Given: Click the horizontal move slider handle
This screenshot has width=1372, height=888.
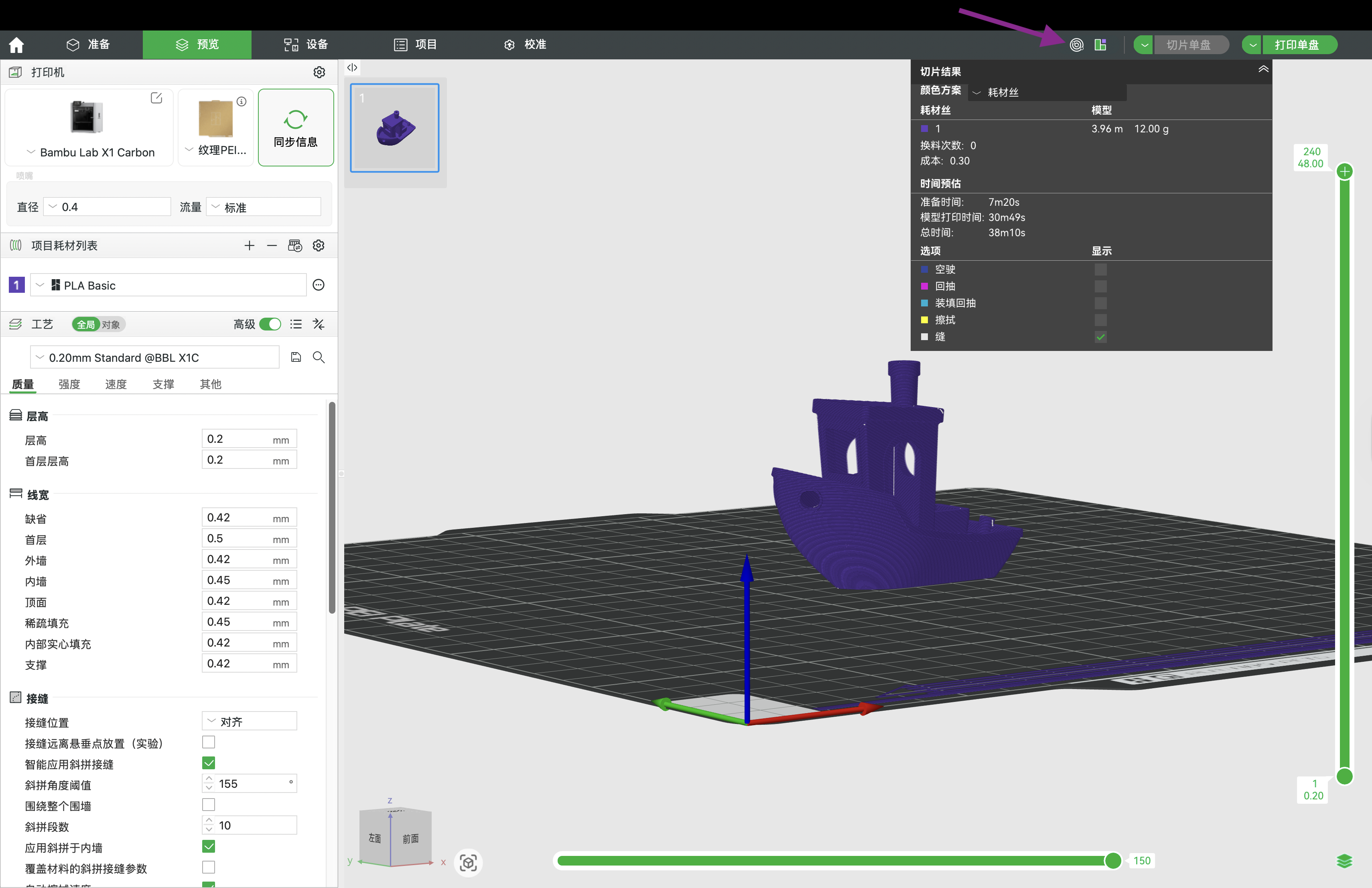Looking at the screenshot, I should (1112, 860).
